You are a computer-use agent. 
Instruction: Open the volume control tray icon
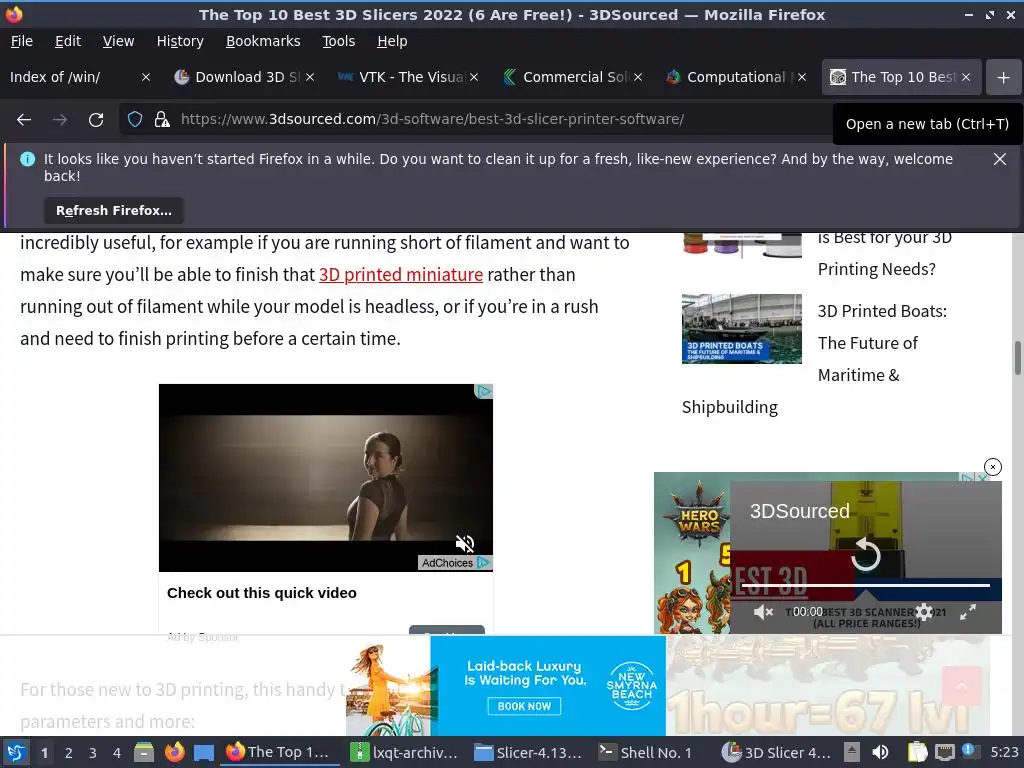[x=880, y=752]
